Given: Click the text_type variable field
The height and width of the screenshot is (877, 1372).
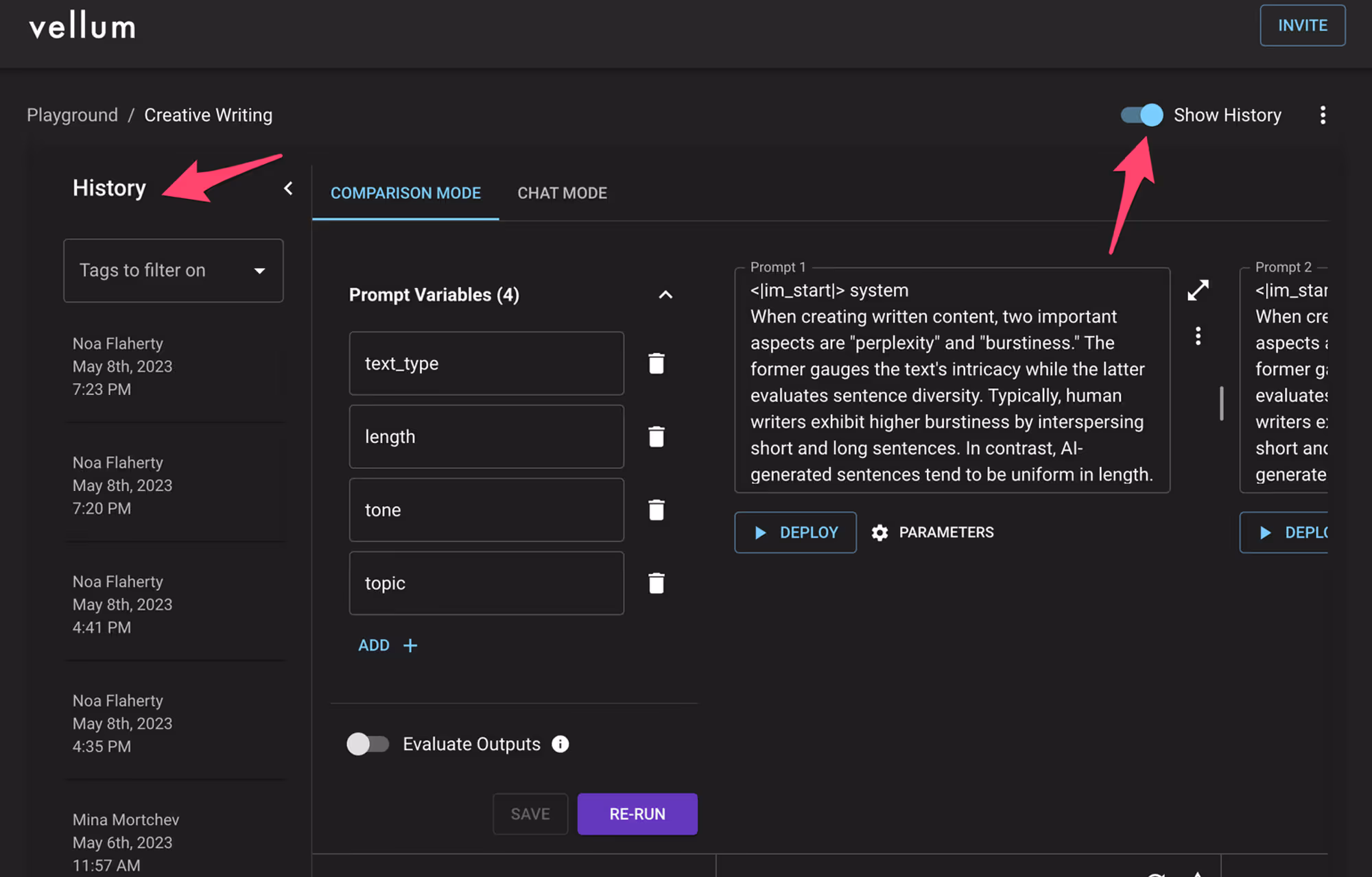Looking at the screenshot, I should (486, 363).
